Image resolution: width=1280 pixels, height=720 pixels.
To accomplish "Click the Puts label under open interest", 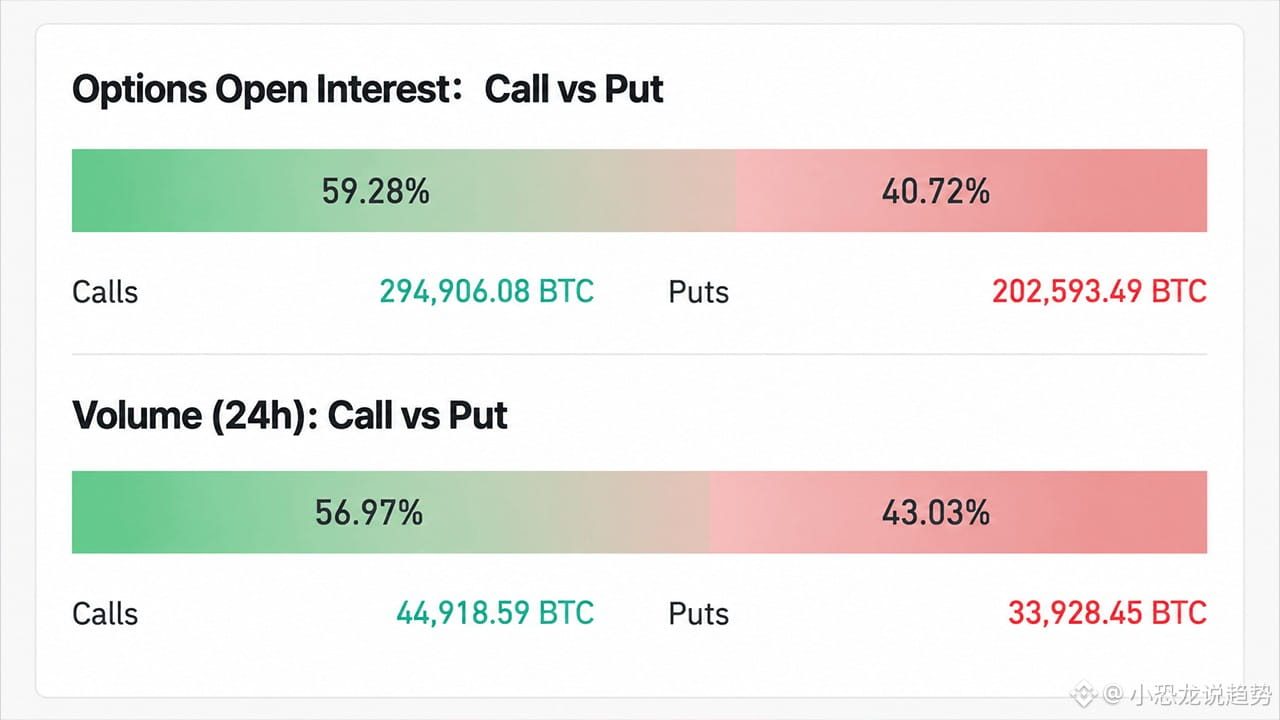I will [x=699, y=292].
